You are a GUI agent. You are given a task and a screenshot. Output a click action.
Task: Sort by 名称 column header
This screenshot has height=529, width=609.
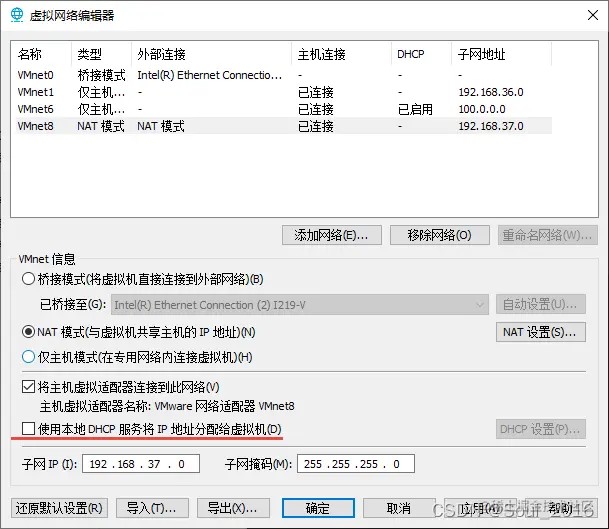coord(43,54)
